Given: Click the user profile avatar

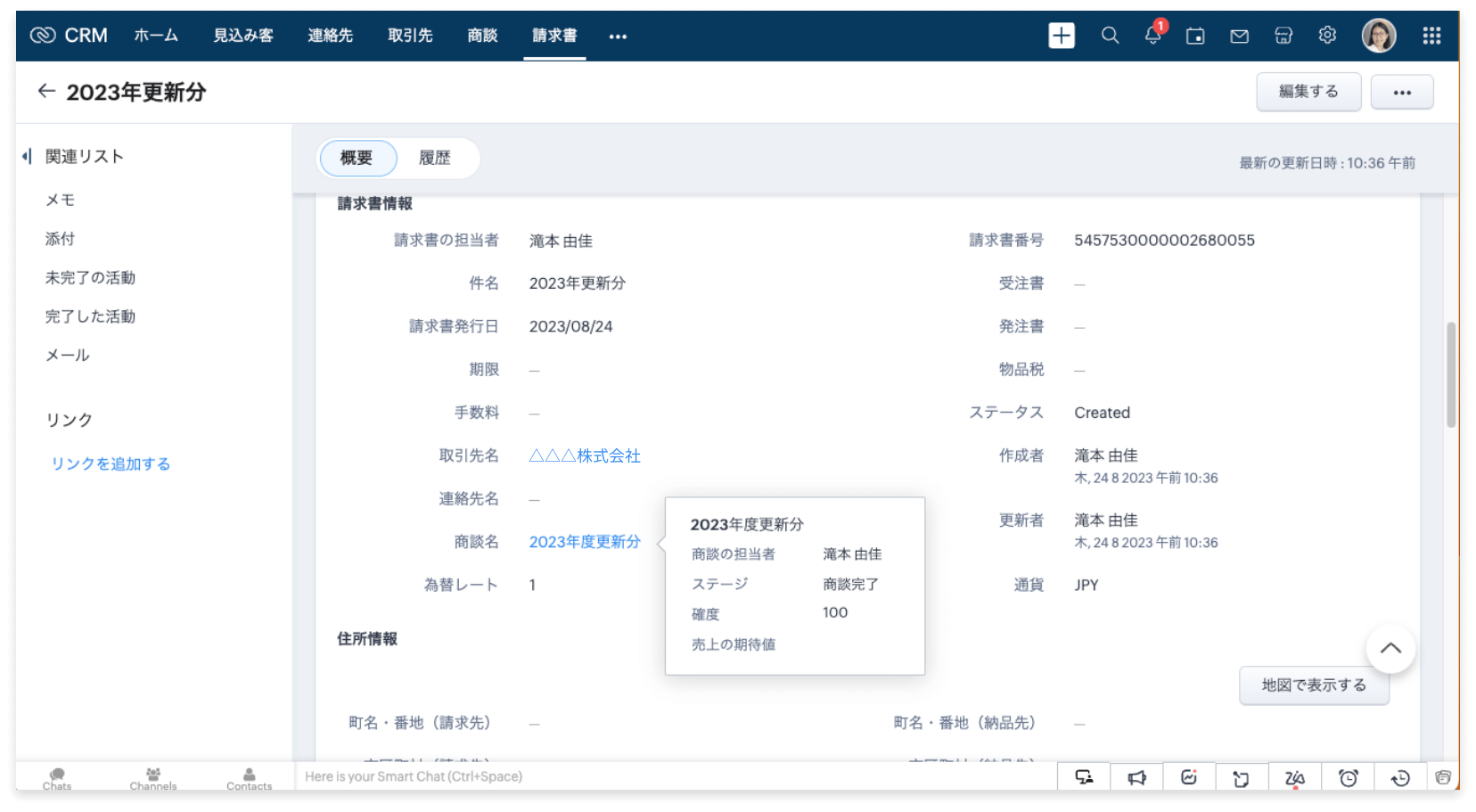Looking at the screenshot, I should pyautogui.click(x=1379, y=36).
